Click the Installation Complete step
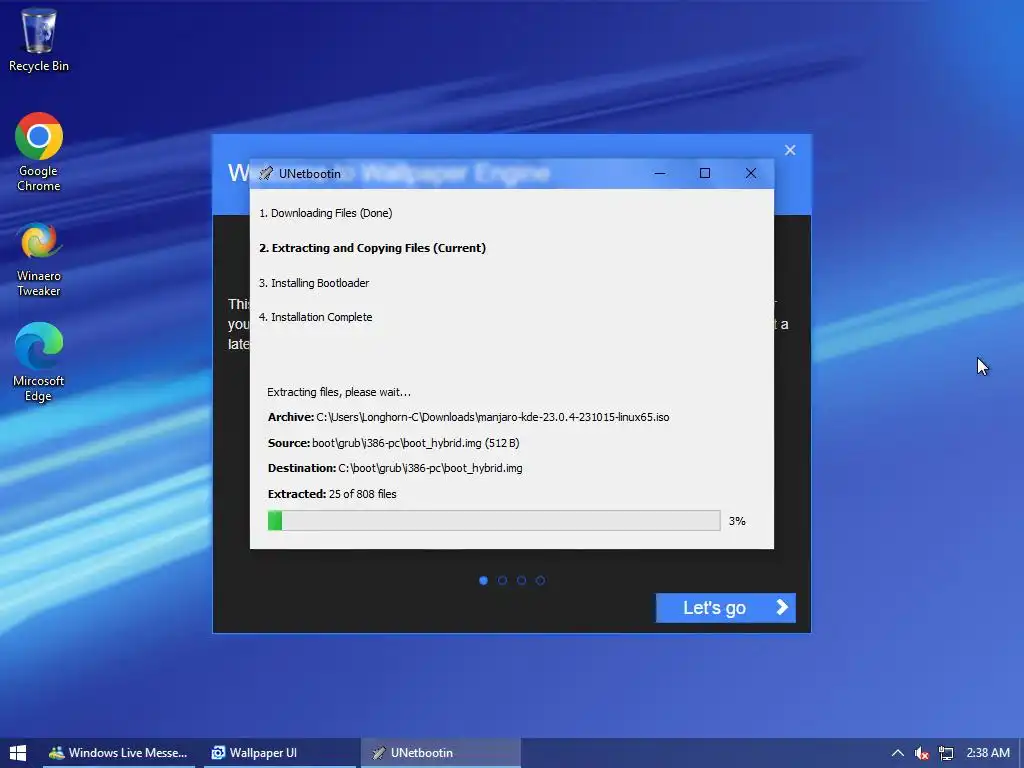Screen dimensions: 1024x768 tap(315, 317)
